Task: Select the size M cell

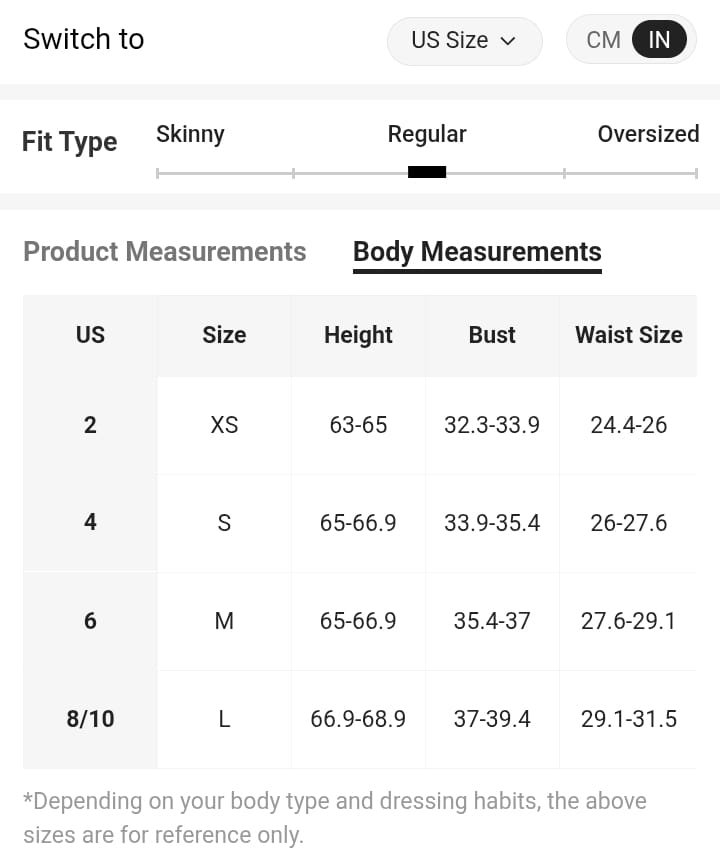Action: click(224, 621)
